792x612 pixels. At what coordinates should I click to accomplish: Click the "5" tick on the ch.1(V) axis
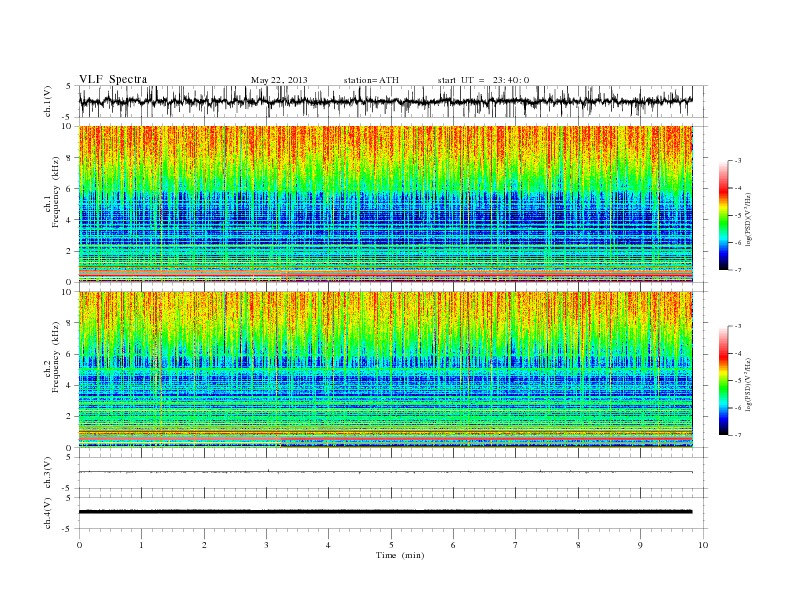pos(69,86)
